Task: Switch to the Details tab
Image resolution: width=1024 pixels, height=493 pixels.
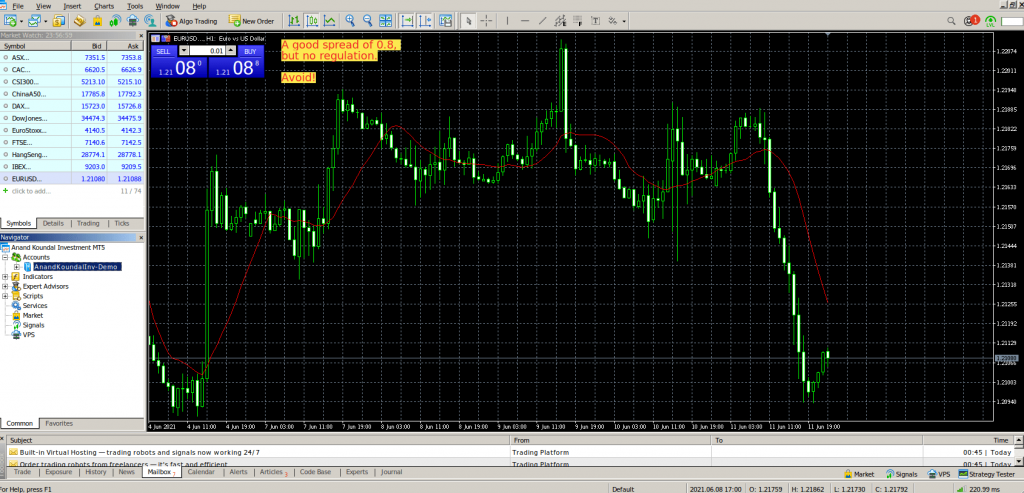Action: click(x=54, y=223)
